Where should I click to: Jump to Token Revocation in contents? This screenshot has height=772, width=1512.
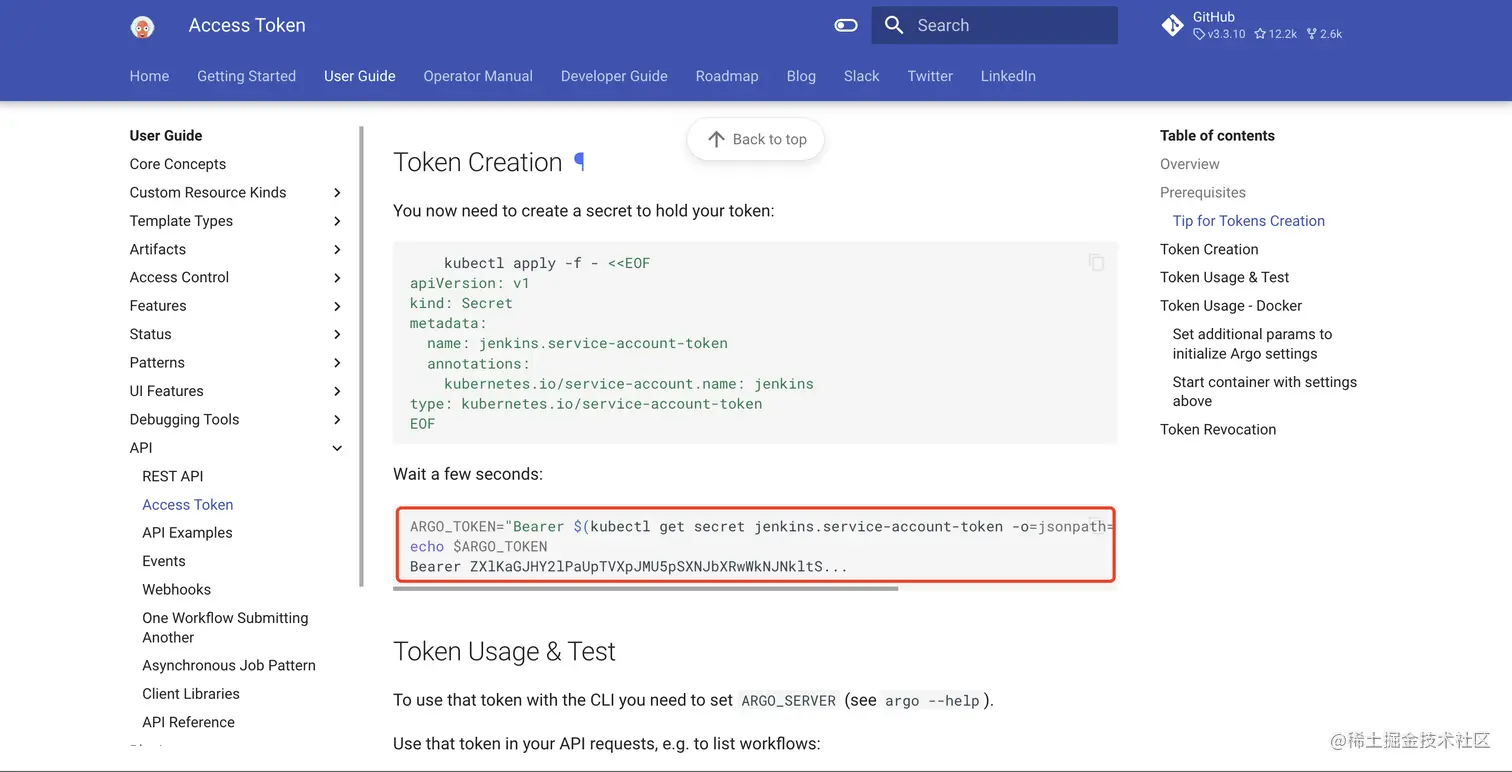pos(1218,429)
